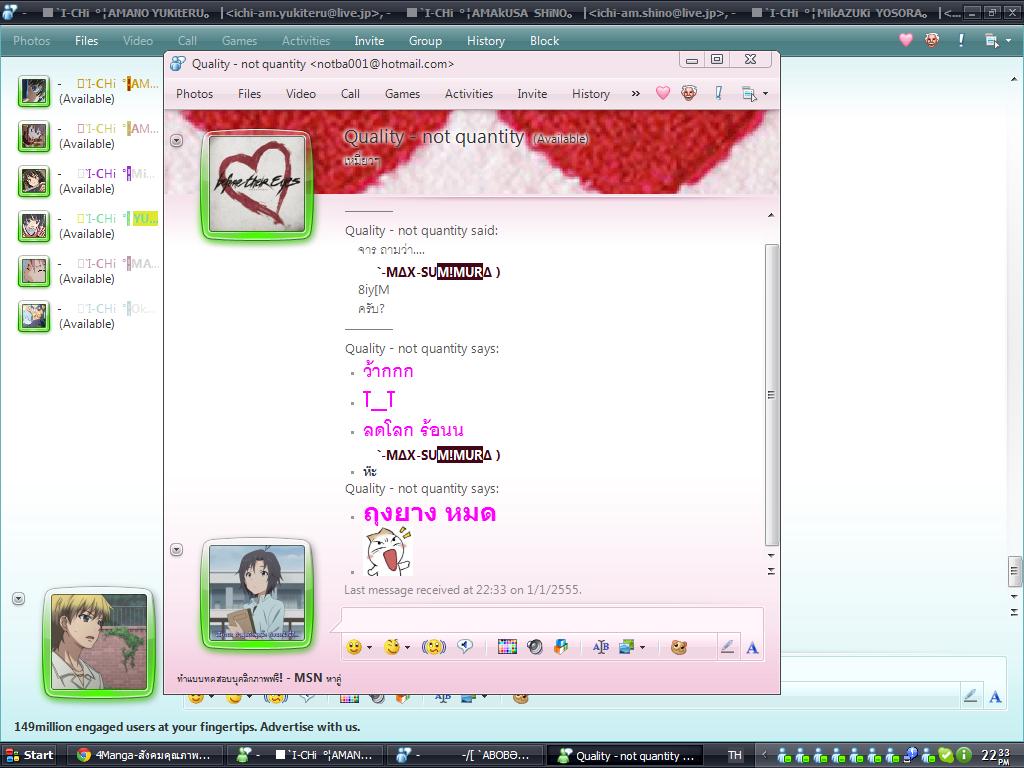Click Invite in the group window toolbar
This screenshot has width=1024, height=768.
coord(369,40)
